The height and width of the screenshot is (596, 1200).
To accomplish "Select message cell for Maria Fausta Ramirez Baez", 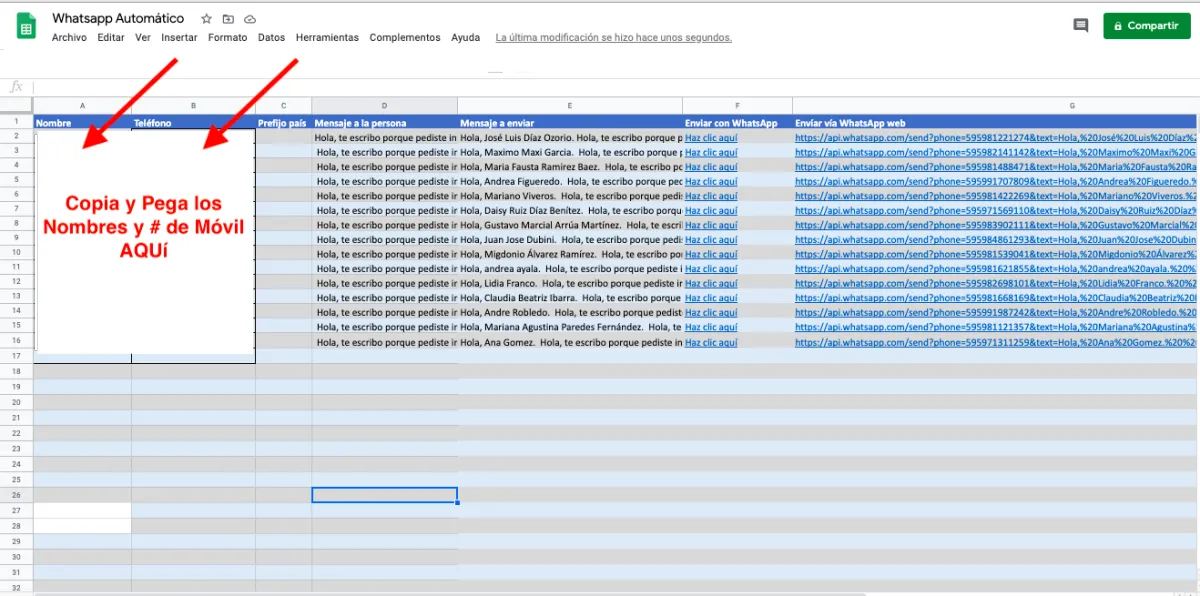I will [570, 167].
